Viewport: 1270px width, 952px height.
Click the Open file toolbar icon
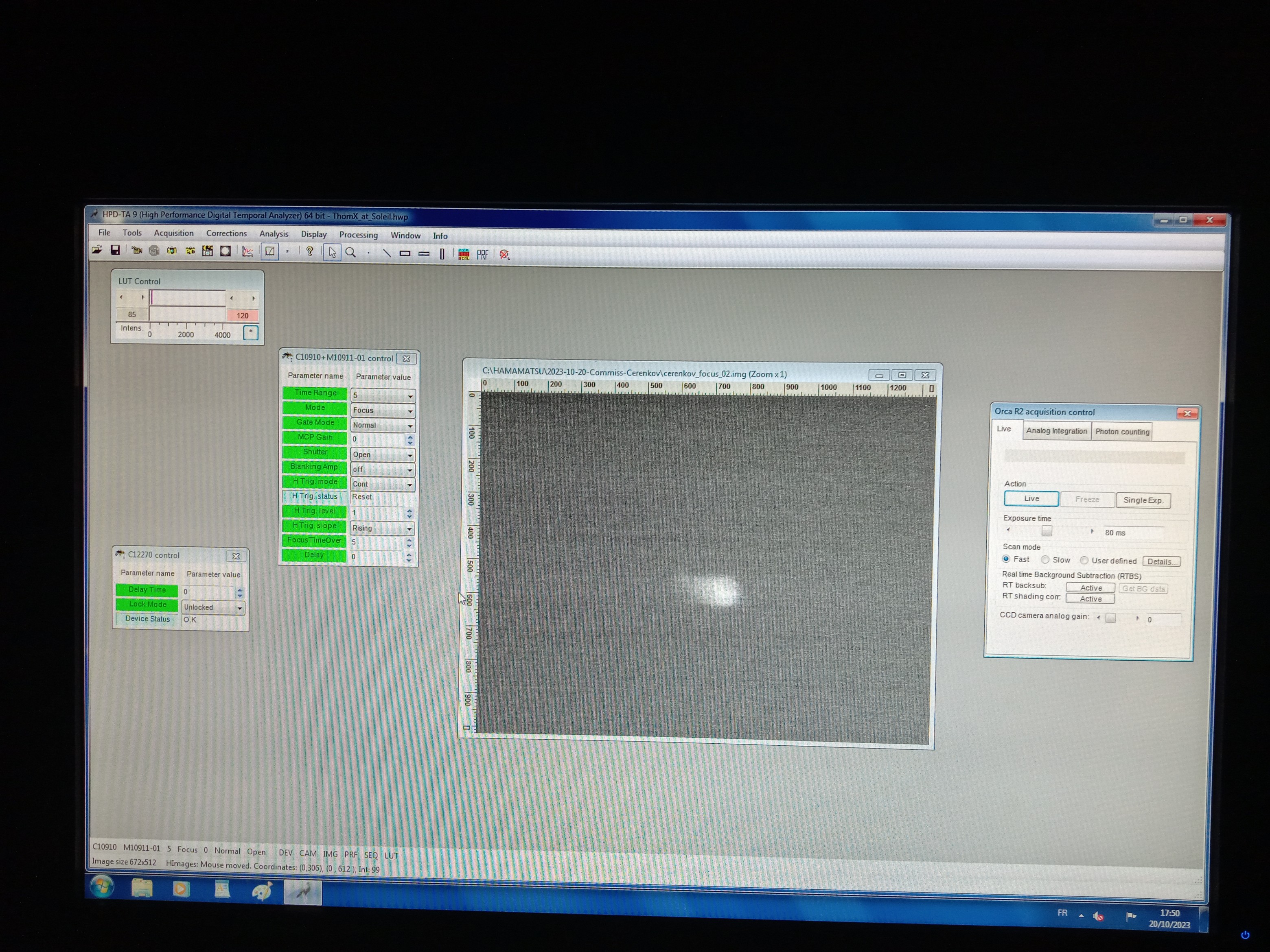(97, 250)
